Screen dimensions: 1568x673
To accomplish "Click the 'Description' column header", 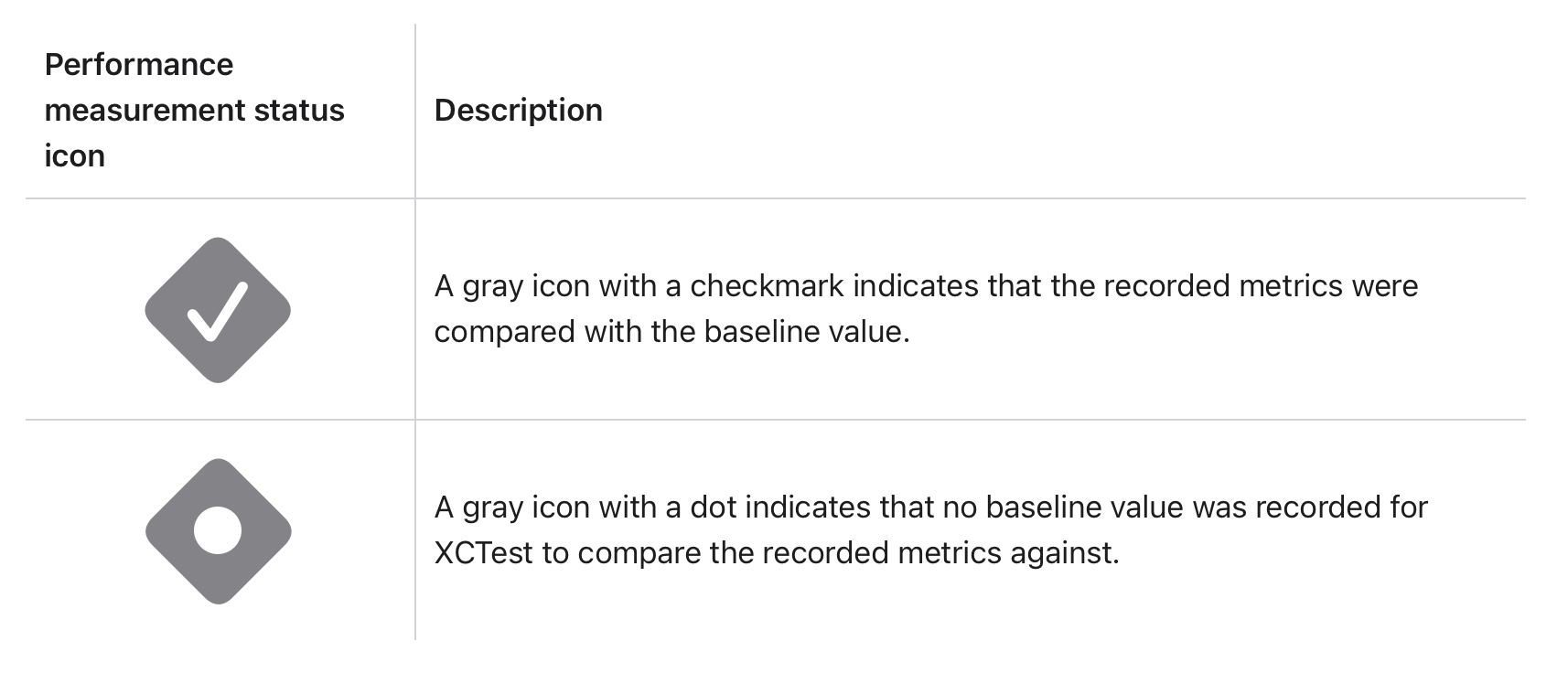I will click(518, 111).
